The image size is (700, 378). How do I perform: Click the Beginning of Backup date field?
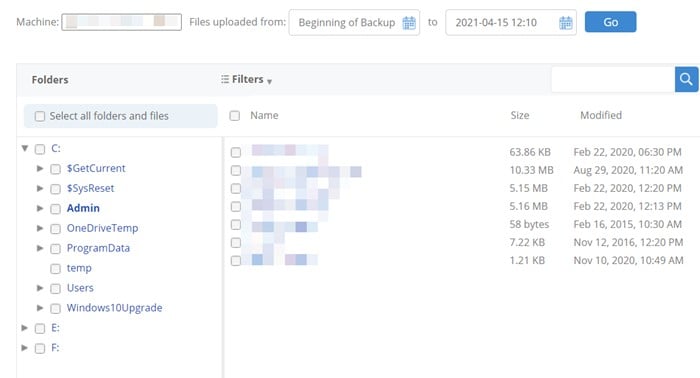tap(354, 22)
